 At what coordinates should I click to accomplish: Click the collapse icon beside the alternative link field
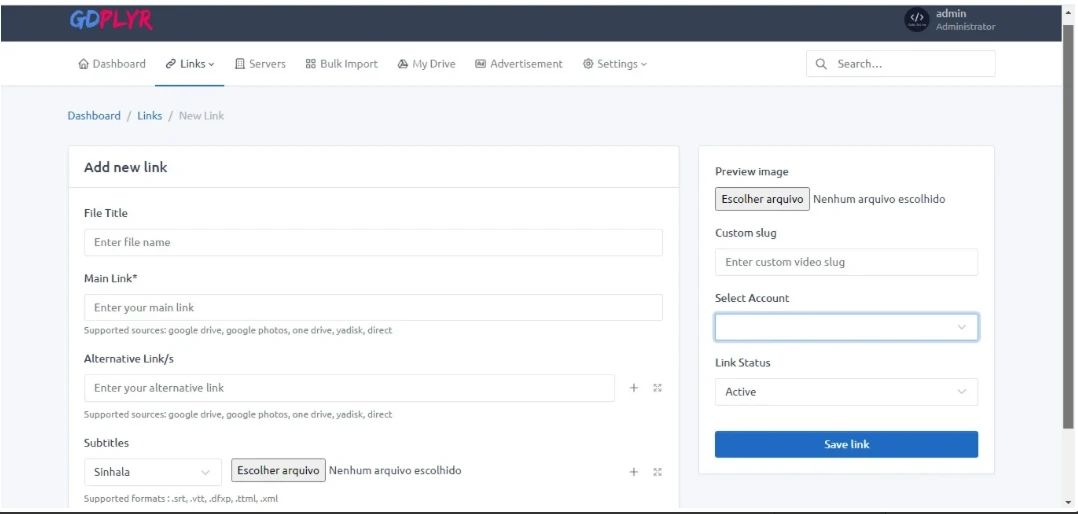coord(657,388)
